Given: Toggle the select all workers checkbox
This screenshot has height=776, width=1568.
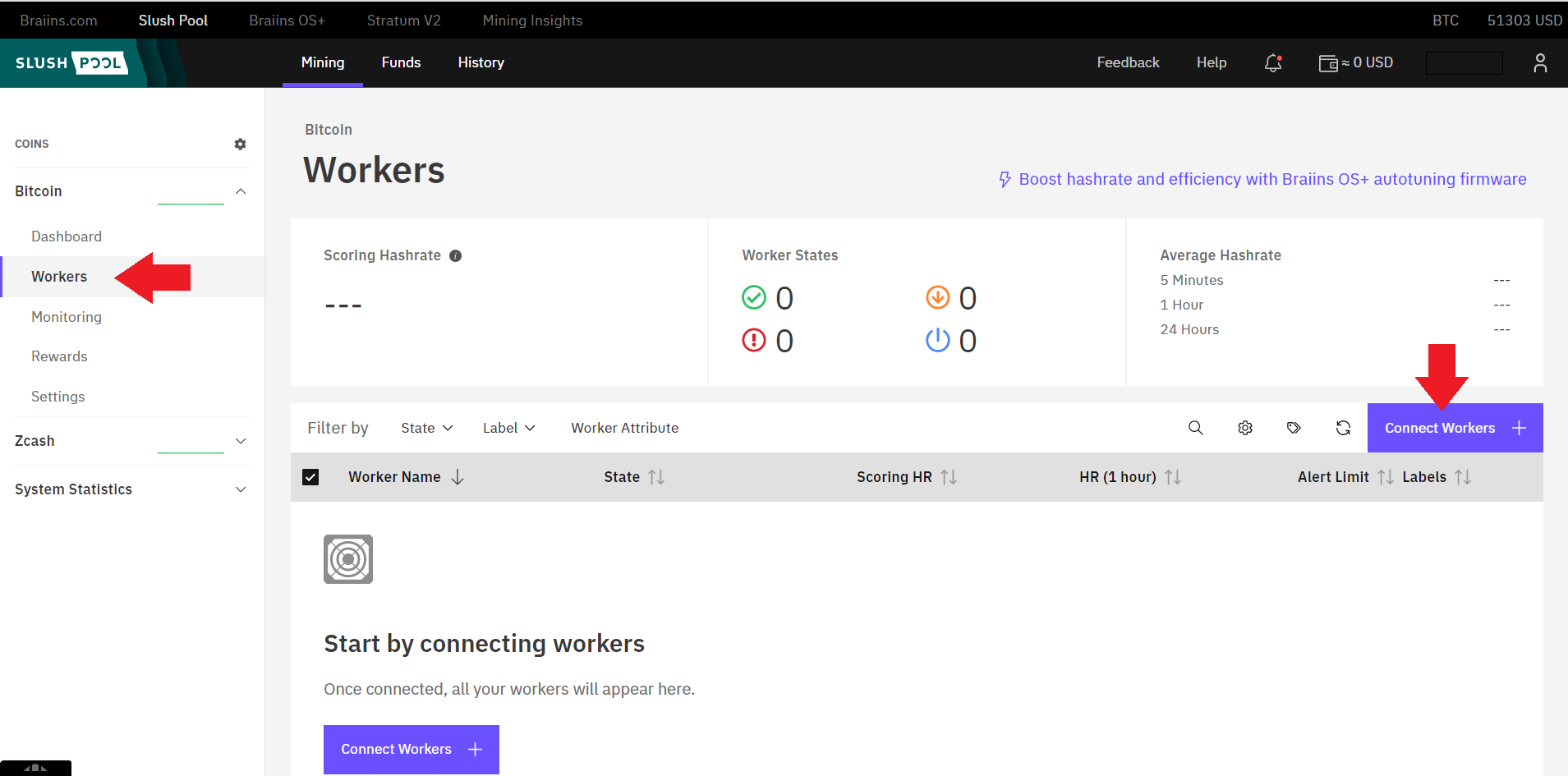Looking at the screenshot, I should coord(310,477).
